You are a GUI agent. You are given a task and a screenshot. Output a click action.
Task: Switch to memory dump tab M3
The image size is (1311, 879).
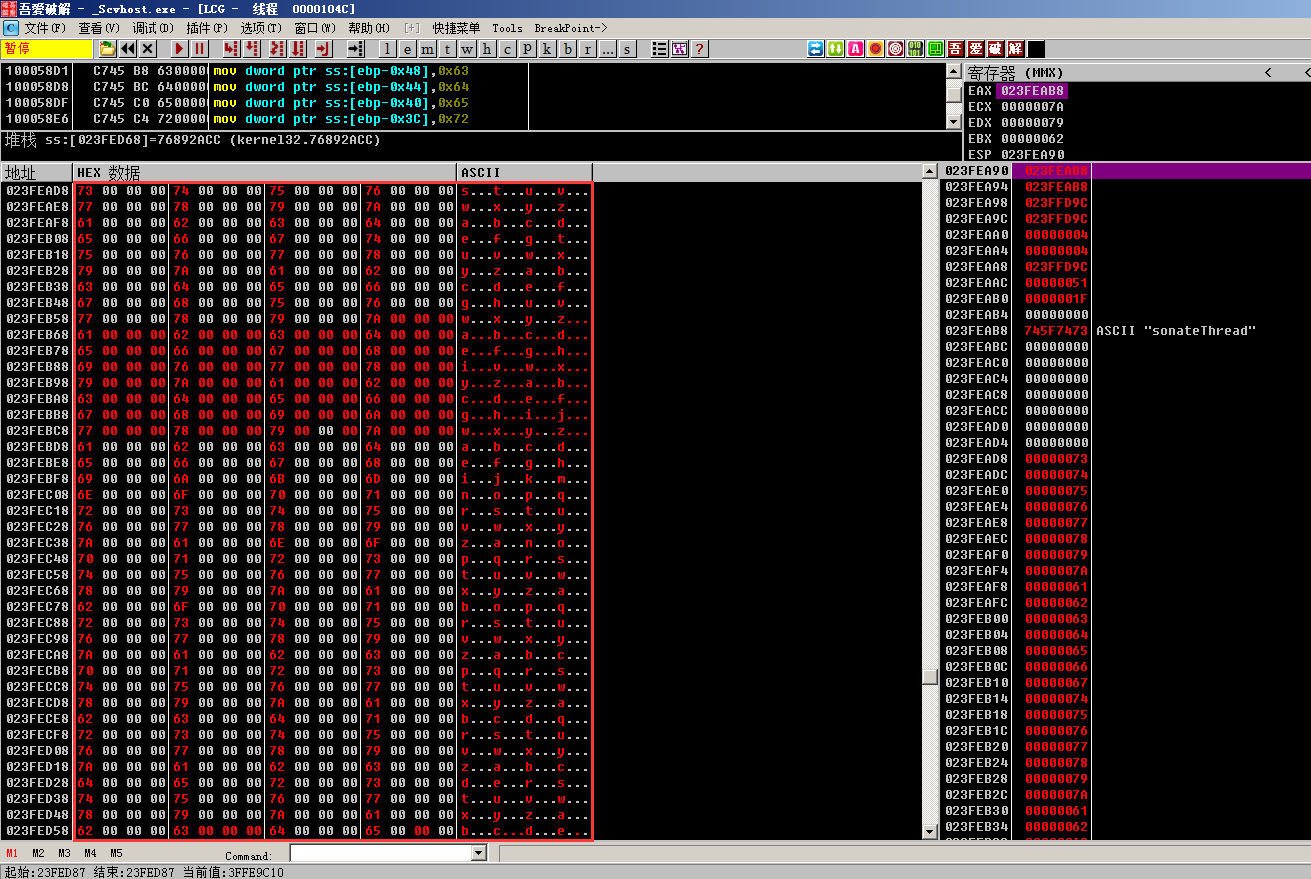point(64,853)
